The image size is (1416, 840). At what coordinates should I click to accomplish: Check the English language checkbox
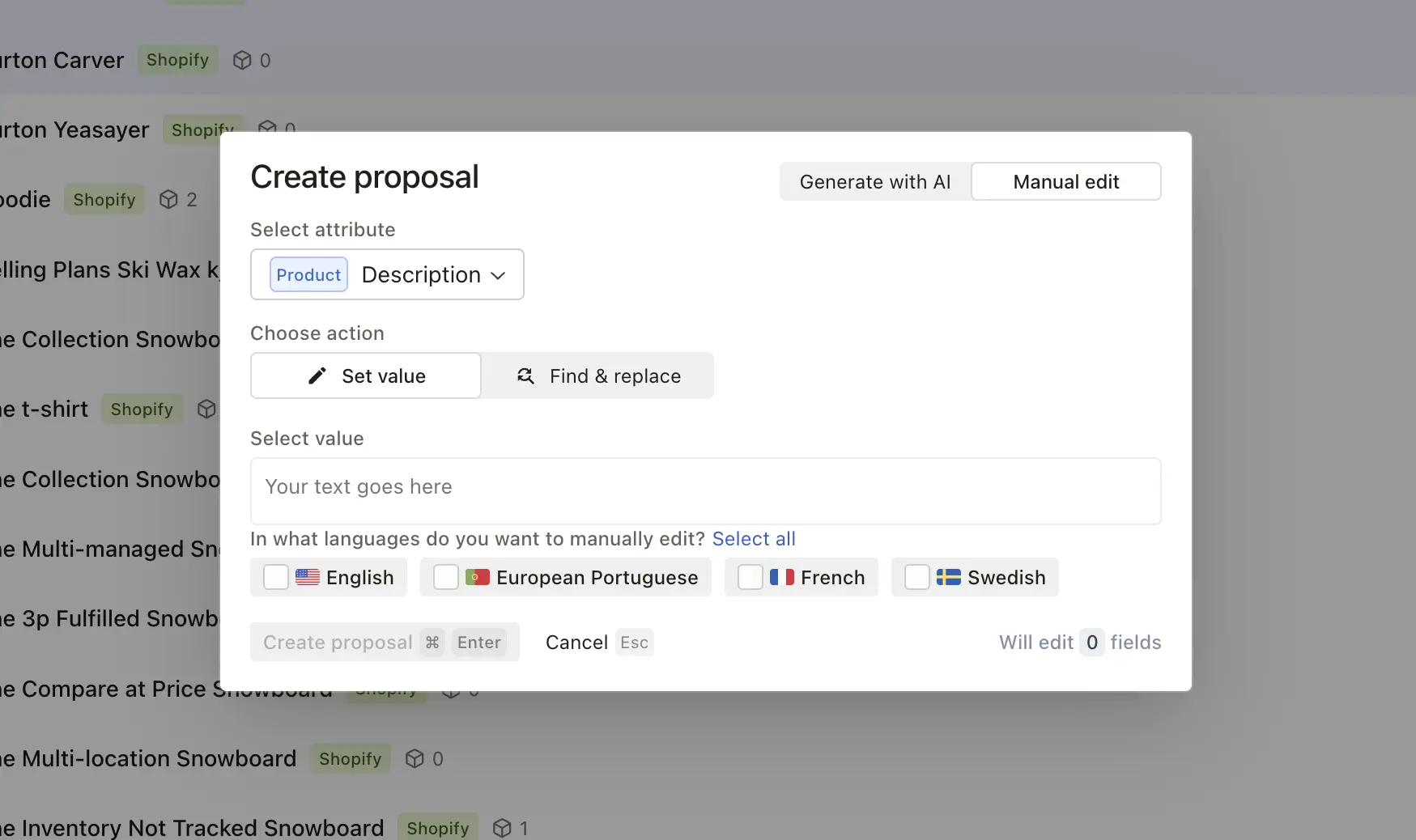[276, 577]
